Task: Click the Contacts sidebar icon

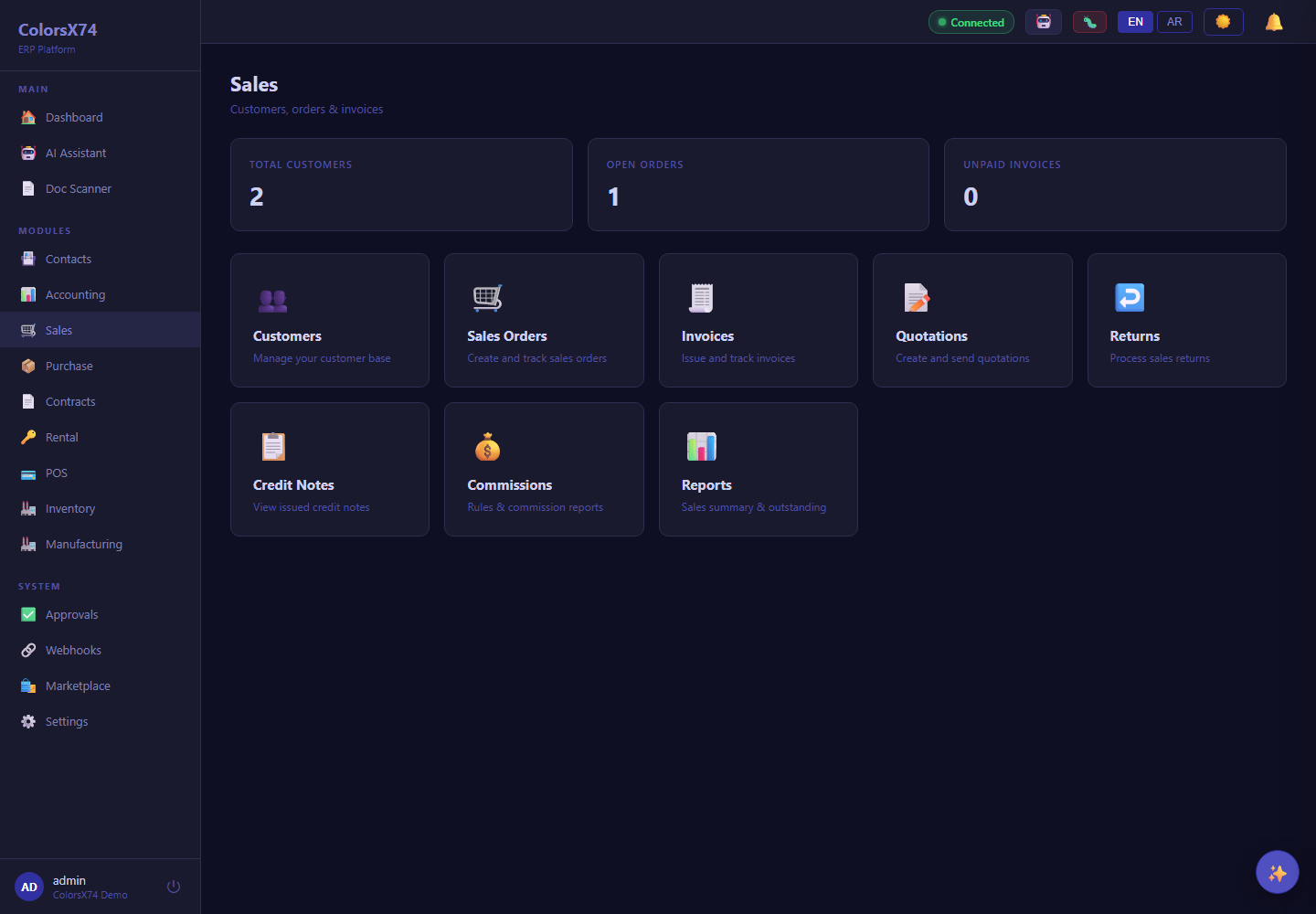Action: coord(28,259)
